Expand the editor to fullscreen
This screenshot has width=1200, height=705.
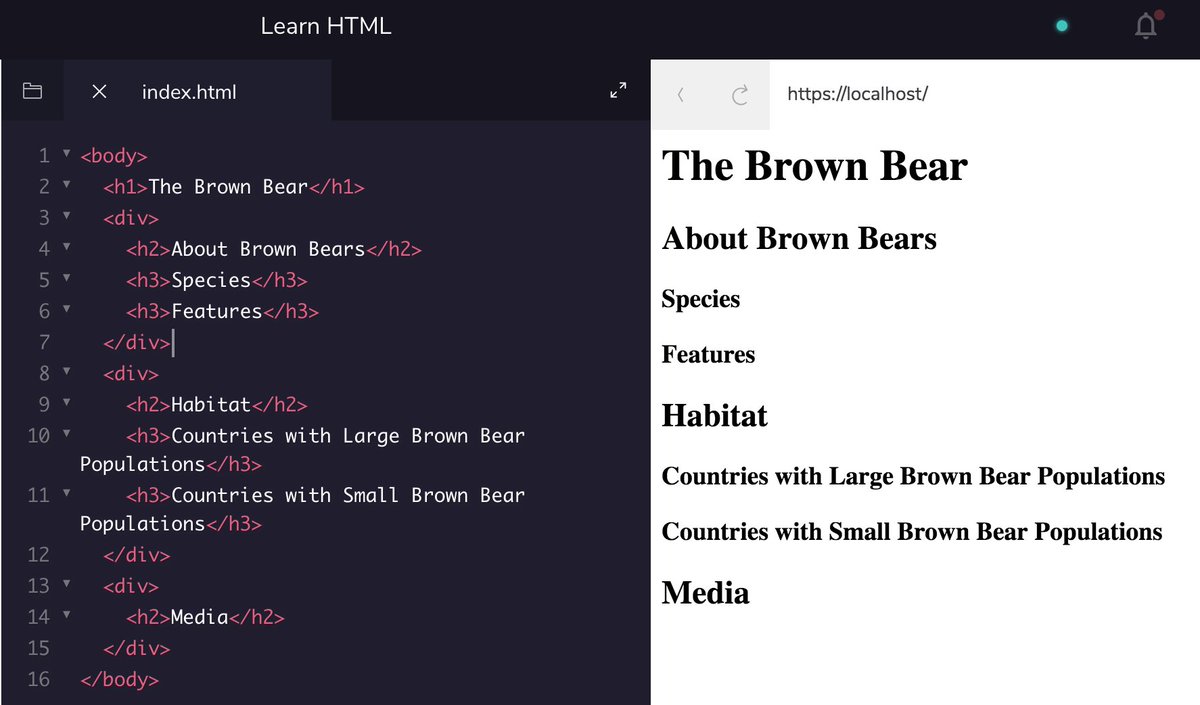(617, 89)
